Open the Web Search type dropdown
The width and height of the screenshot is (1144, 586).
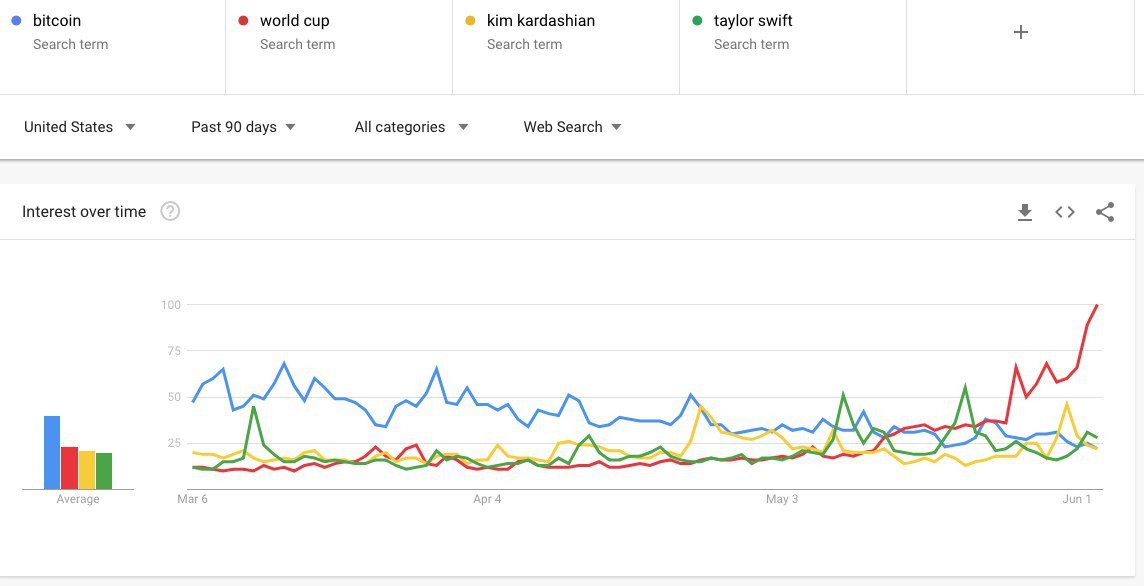click(572, 127)
